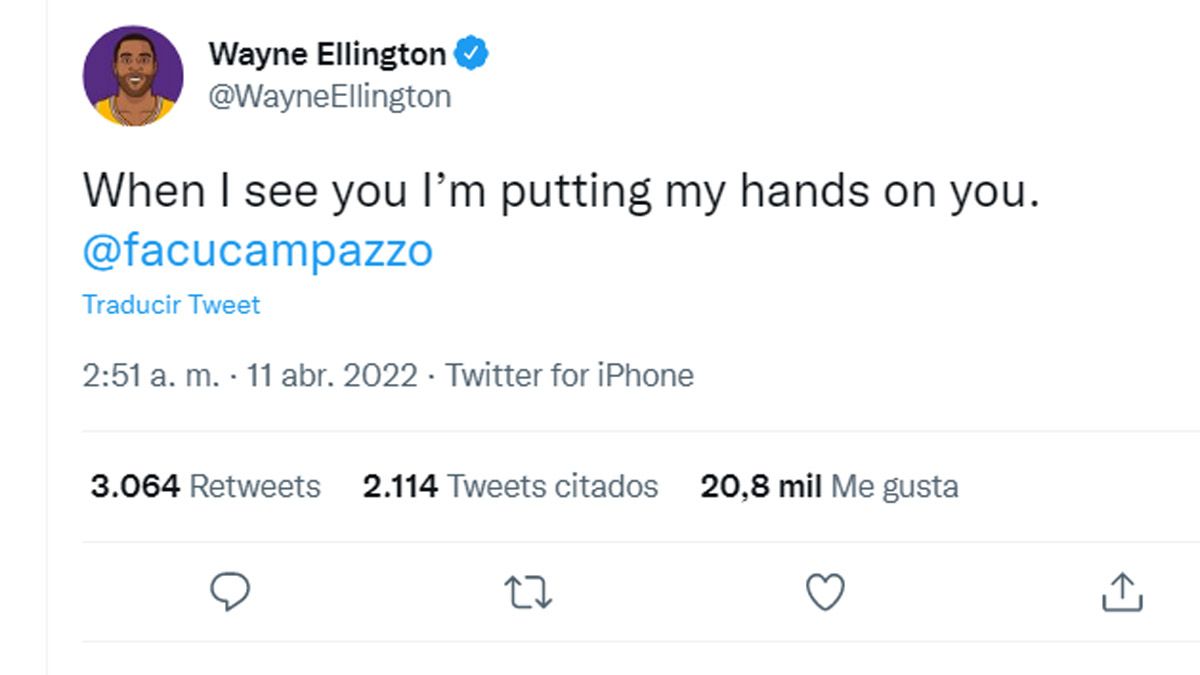Open Wayne Ellington's profile avatar
1200x675 pixels.
click(133, 76)
